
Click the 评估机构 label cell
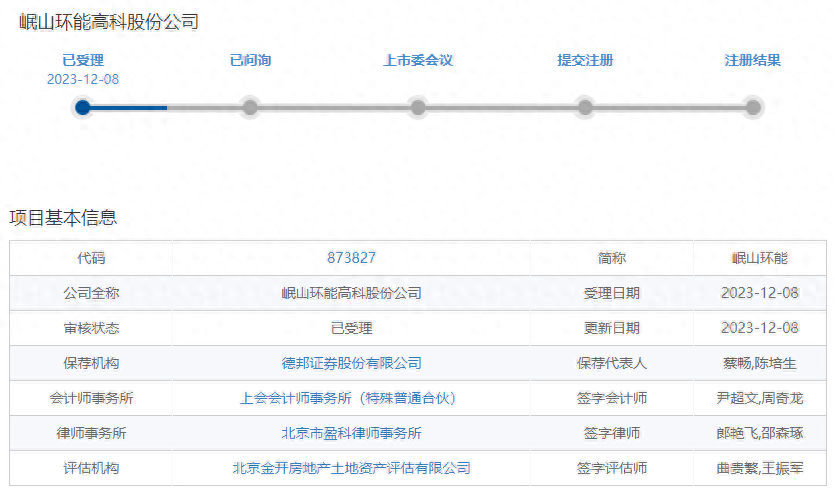pos(91,469)
